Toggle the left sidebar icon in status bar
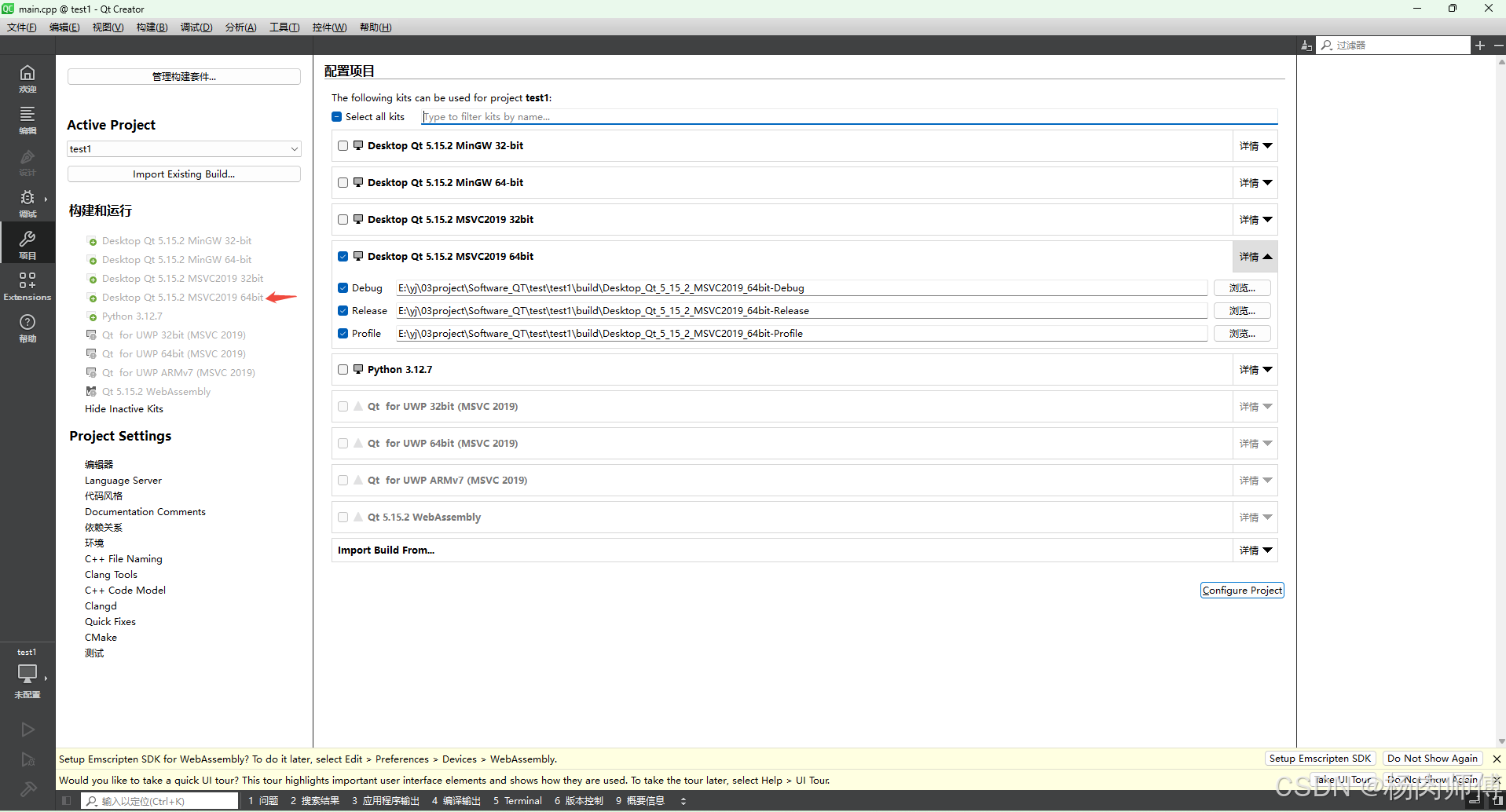The height and width of the screenshot is (812, 1506). [x=67, y=801]
